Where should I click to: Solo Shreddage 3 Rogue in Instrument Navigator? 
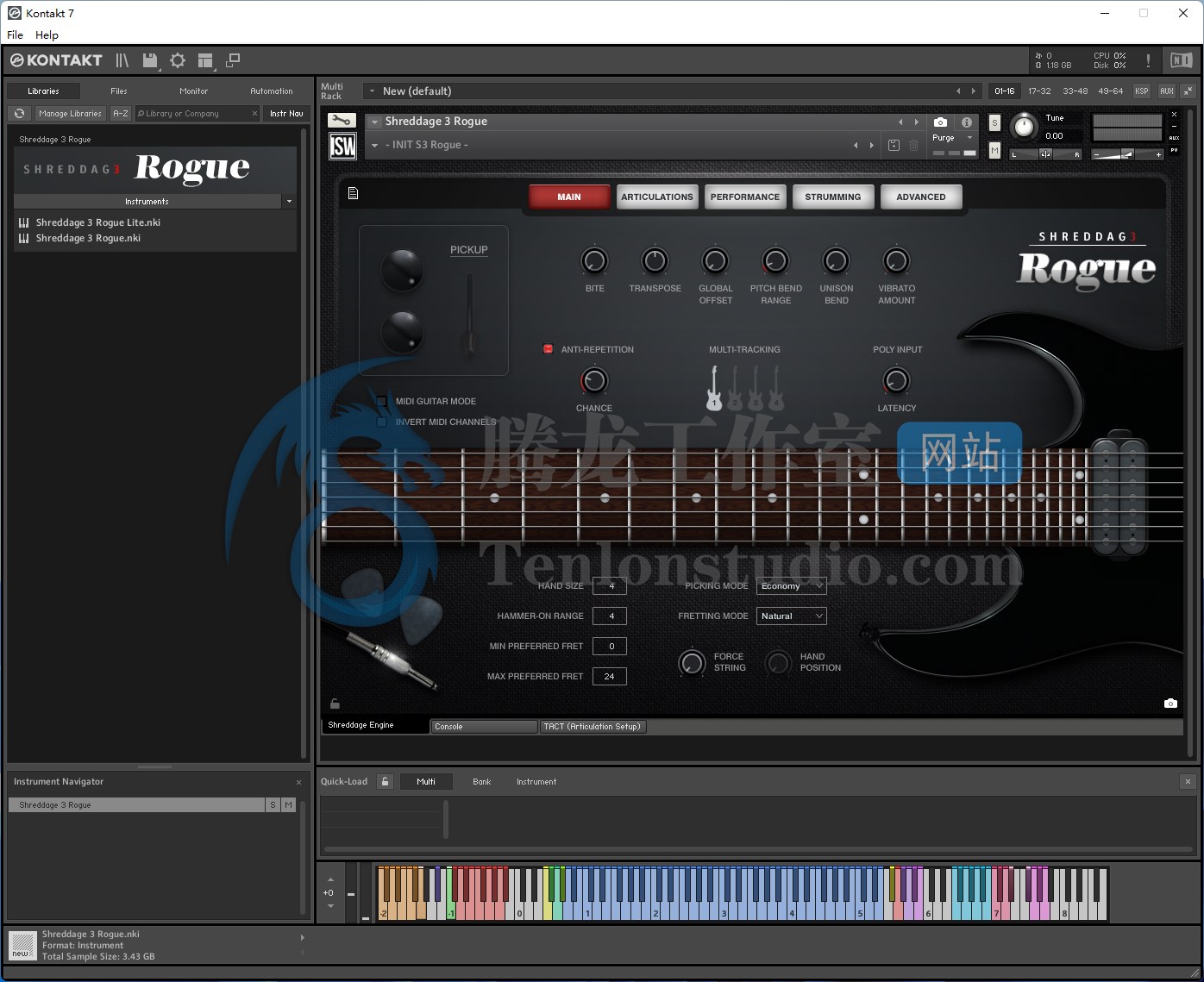pos(273,804)
